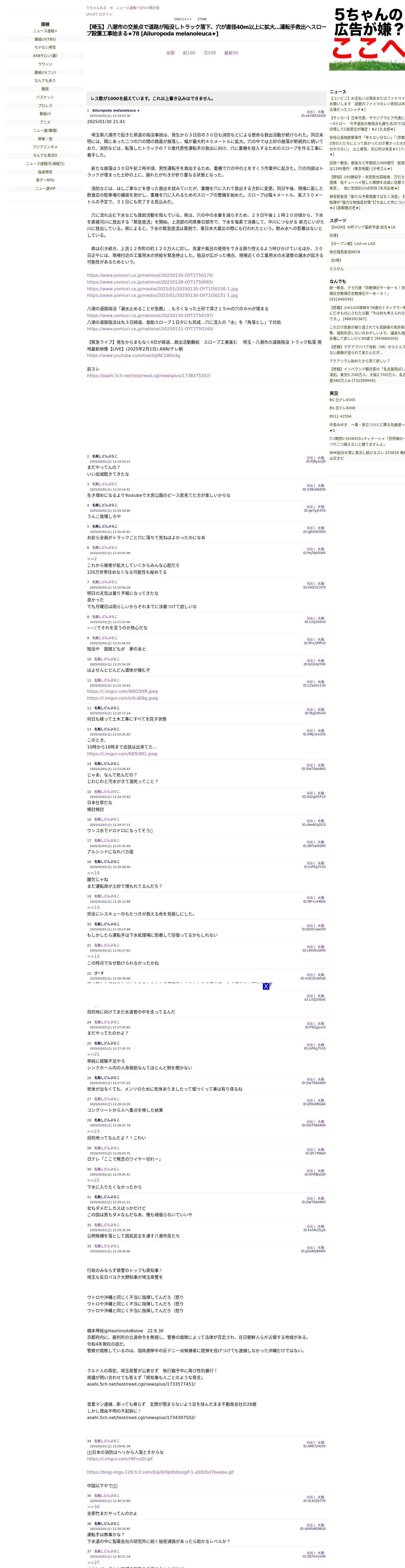Open yomiuri OYT1T50170 article link

(x=150, y=275)
